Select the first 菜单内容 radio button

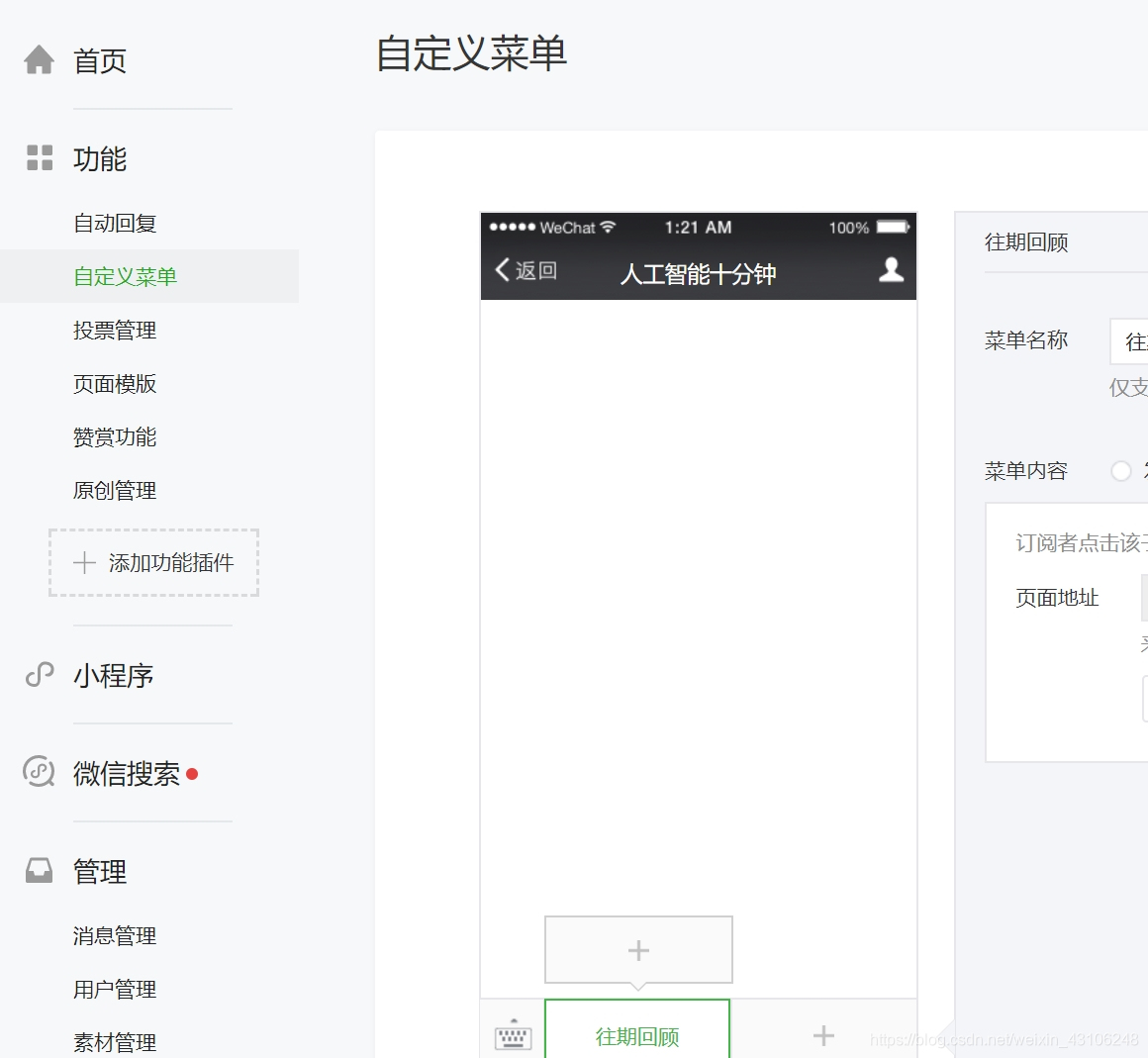point(1121,470)
